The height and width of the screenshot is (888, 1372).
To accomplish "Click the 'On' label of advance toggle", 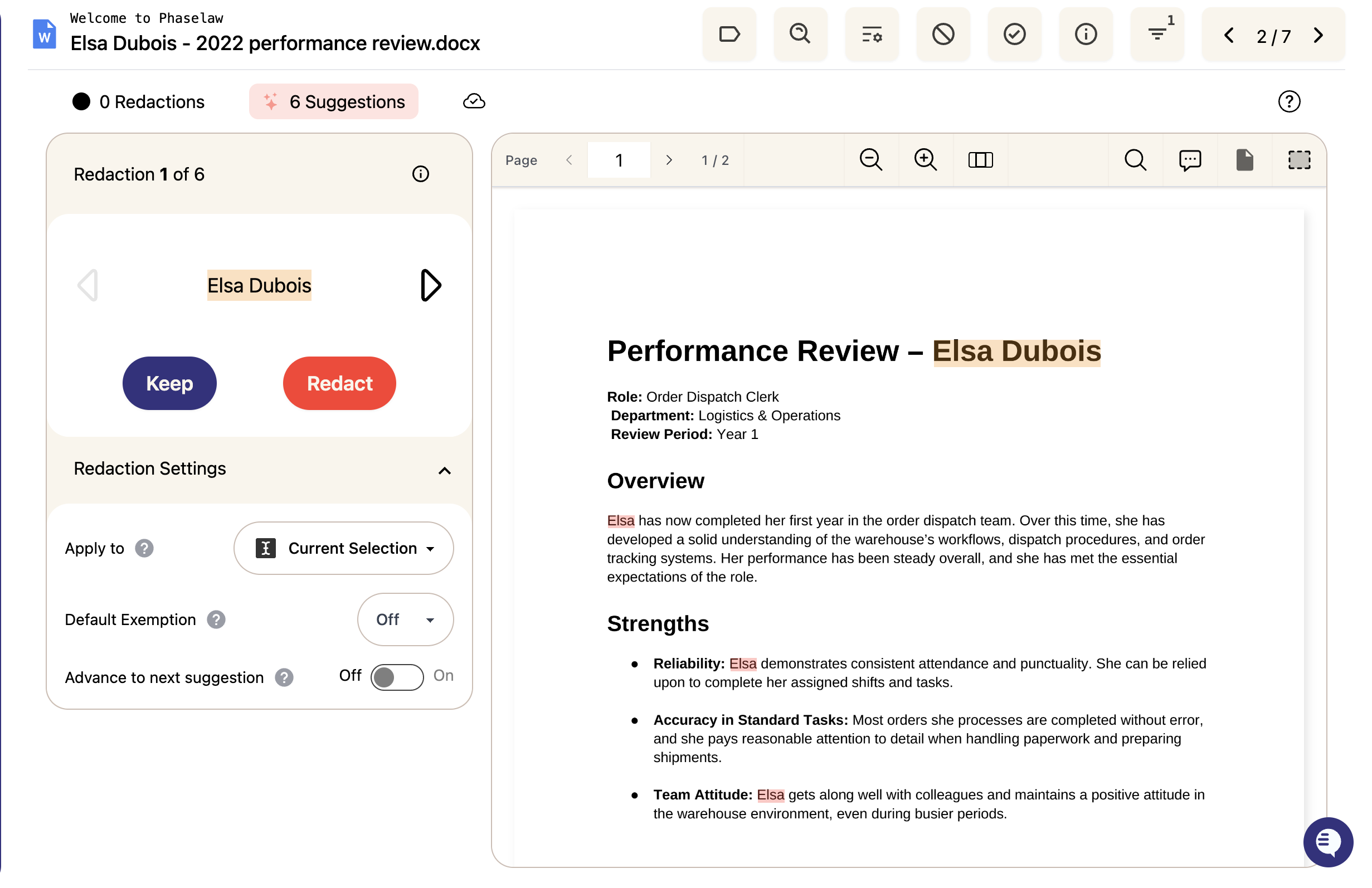I will (x=443, y=675).
